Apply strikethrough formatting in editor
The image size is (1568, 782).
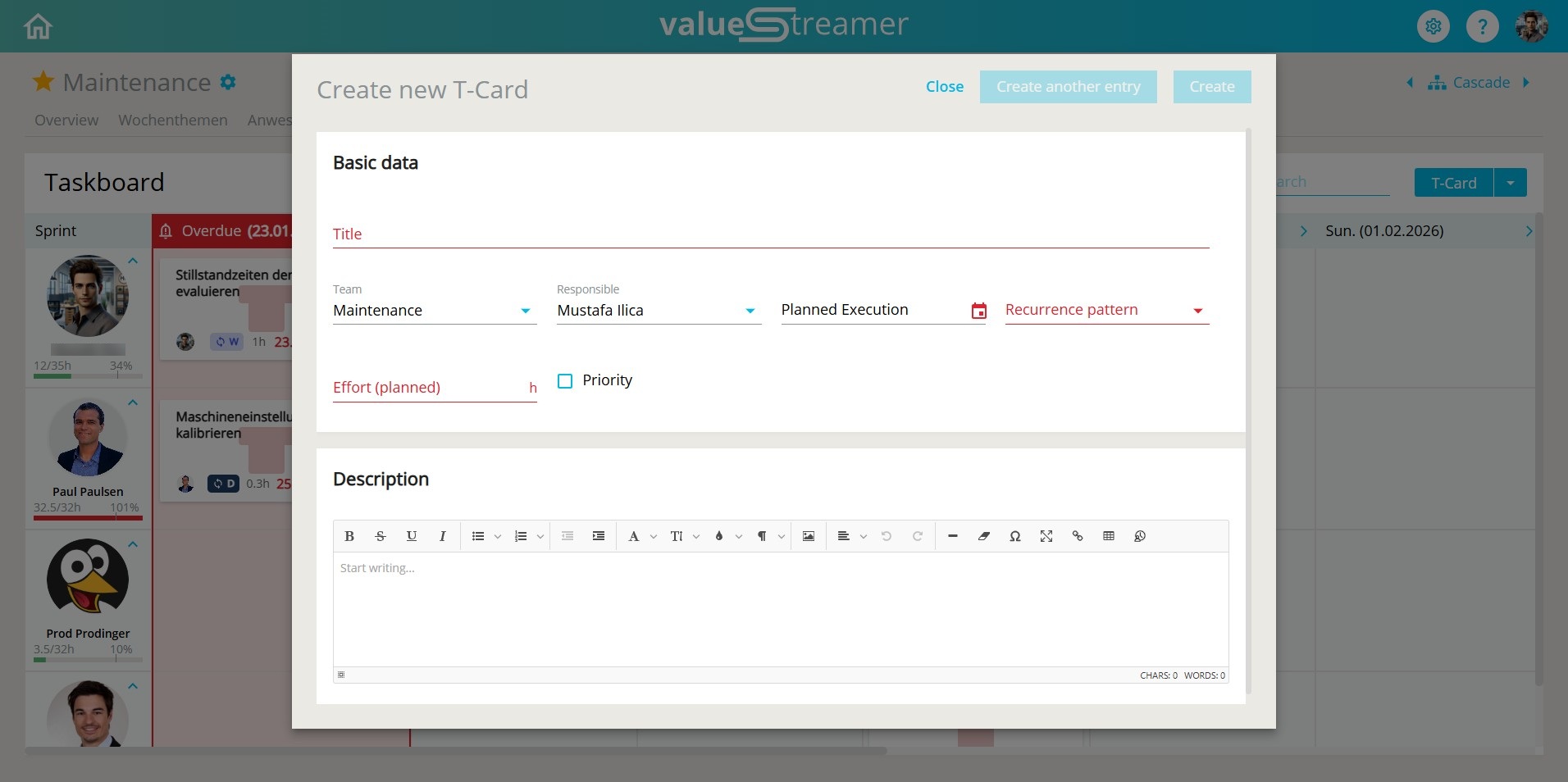pyautogui.click(x=381, y=536)
